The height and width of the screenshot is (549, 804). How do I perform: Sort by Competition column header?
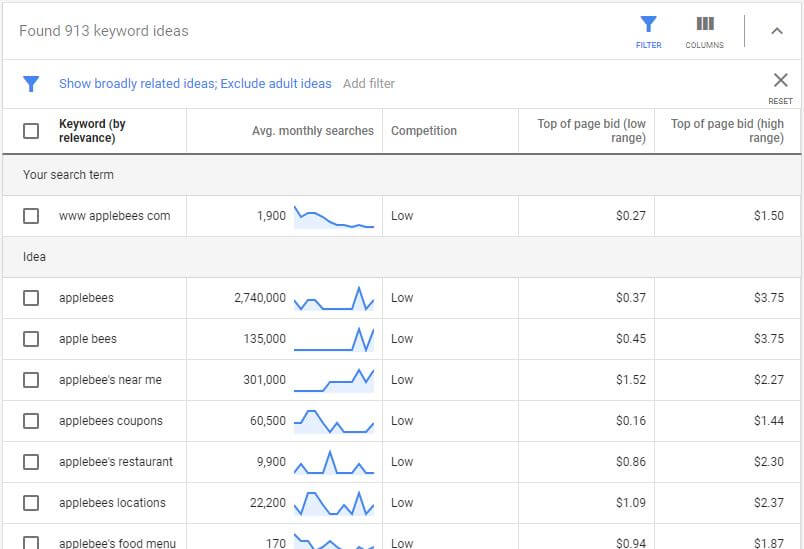coord(424,131)
